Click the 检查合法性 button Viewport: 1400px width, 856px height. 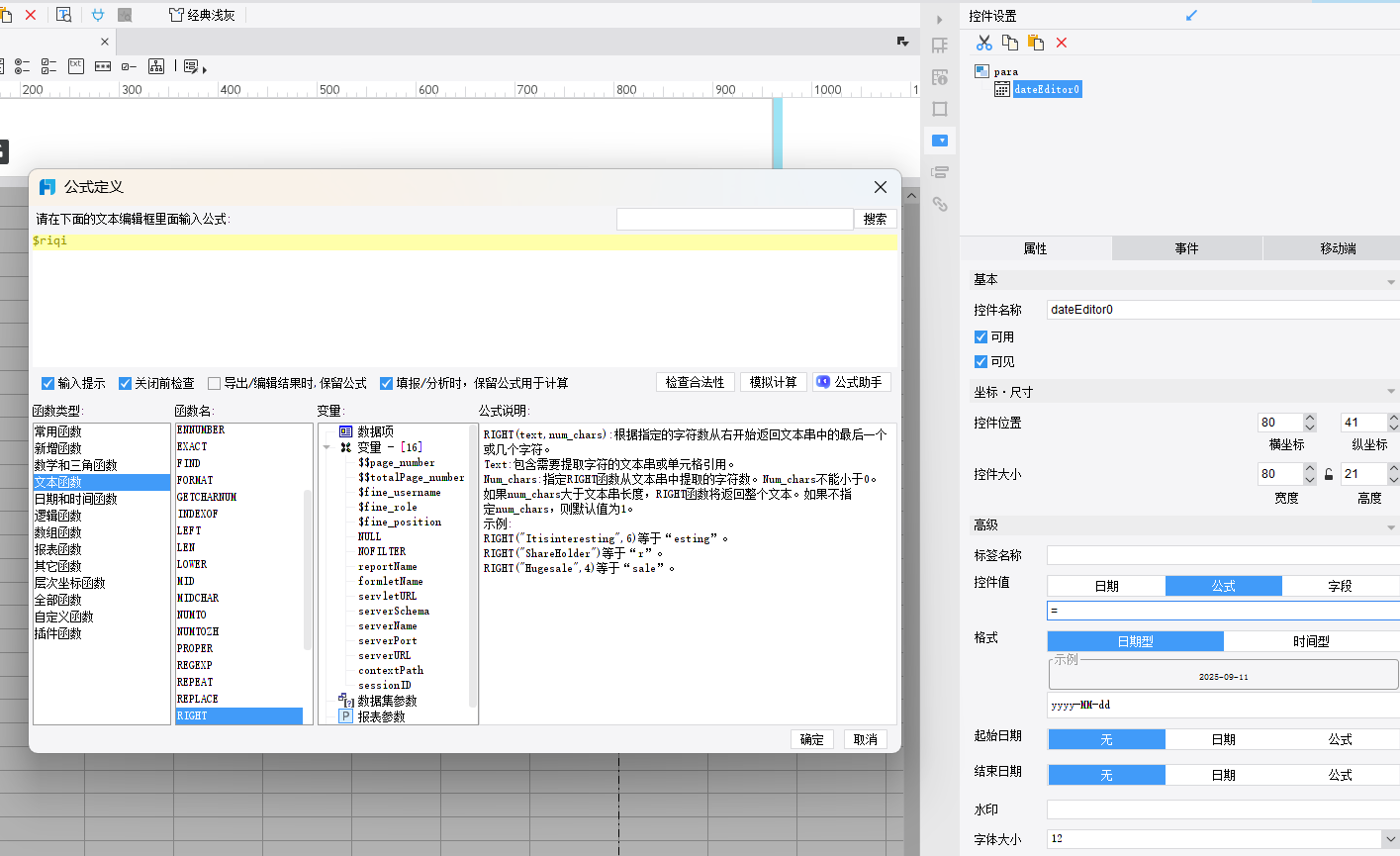pyautogui.click(x=695, y=383)
